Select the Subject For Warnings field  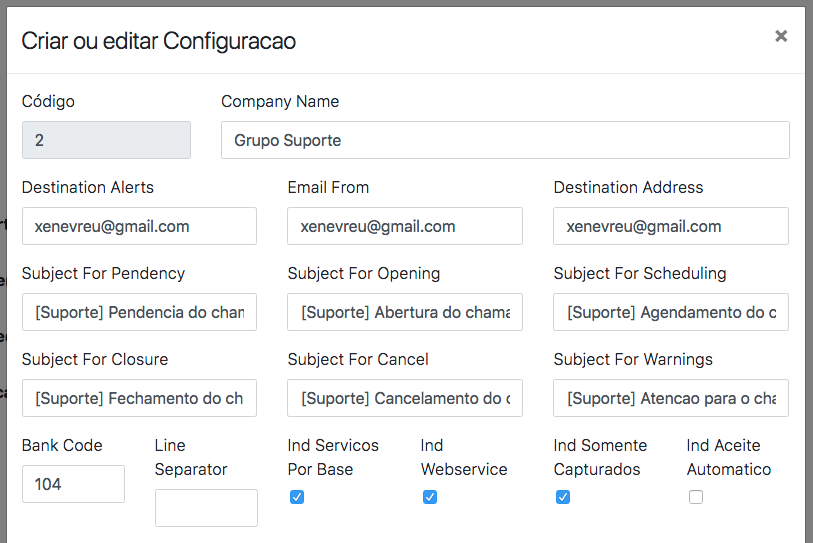tap(671, 398)
